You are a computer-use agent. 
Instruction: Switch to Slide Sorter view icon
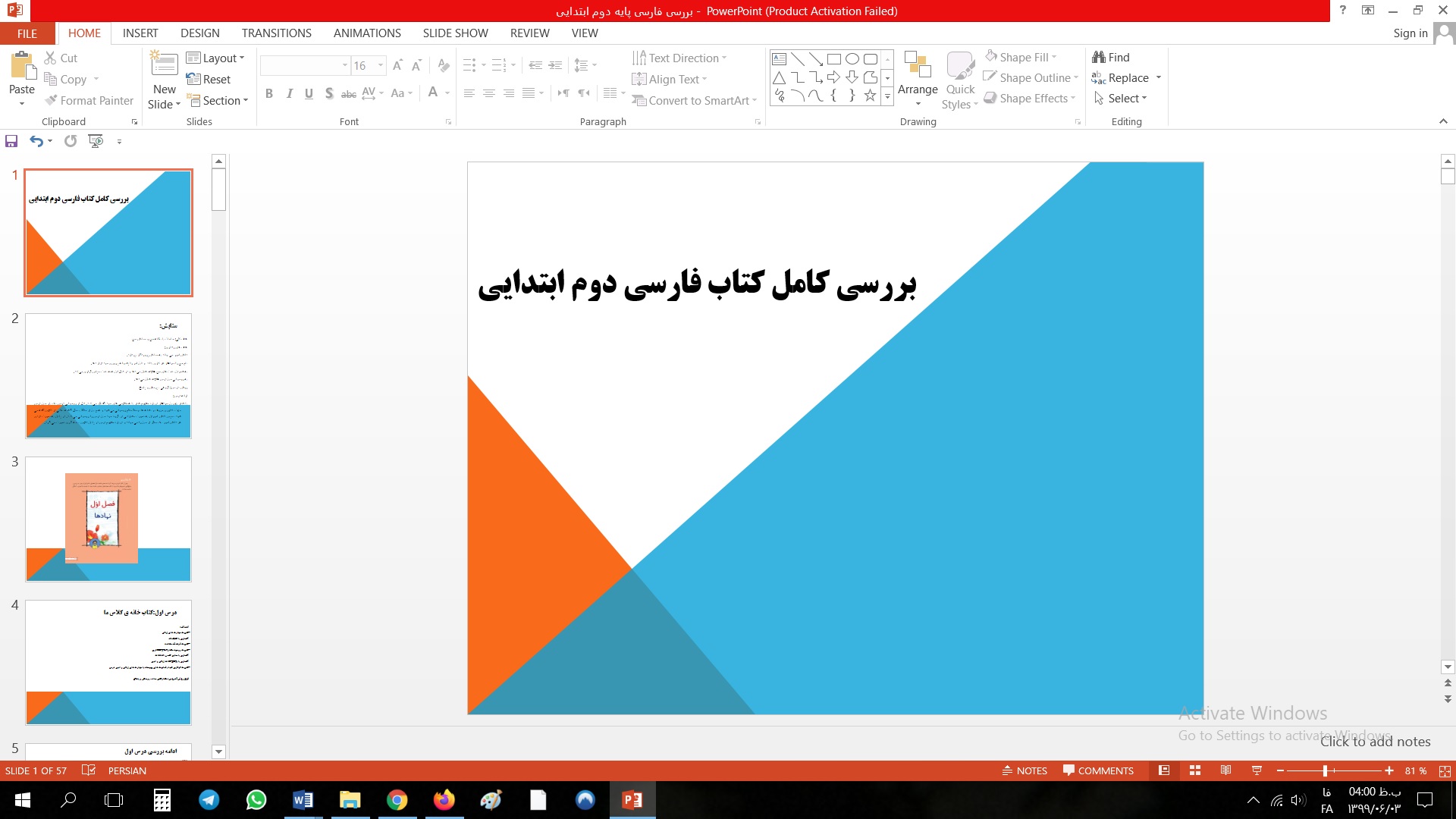click(1195, 770)
